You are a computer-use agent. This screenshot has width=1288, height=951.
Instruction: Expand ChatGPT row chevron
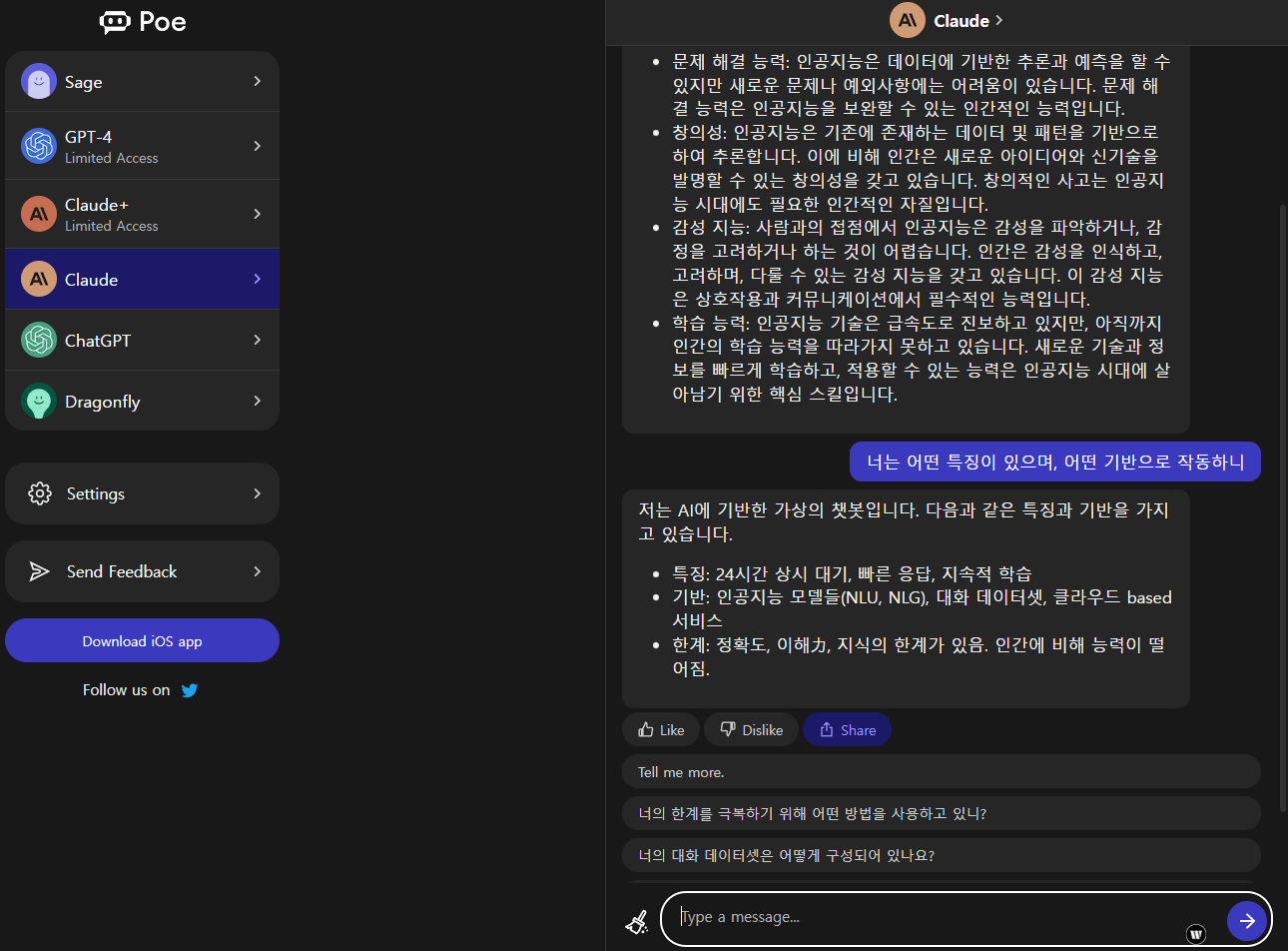pos(258,340)
